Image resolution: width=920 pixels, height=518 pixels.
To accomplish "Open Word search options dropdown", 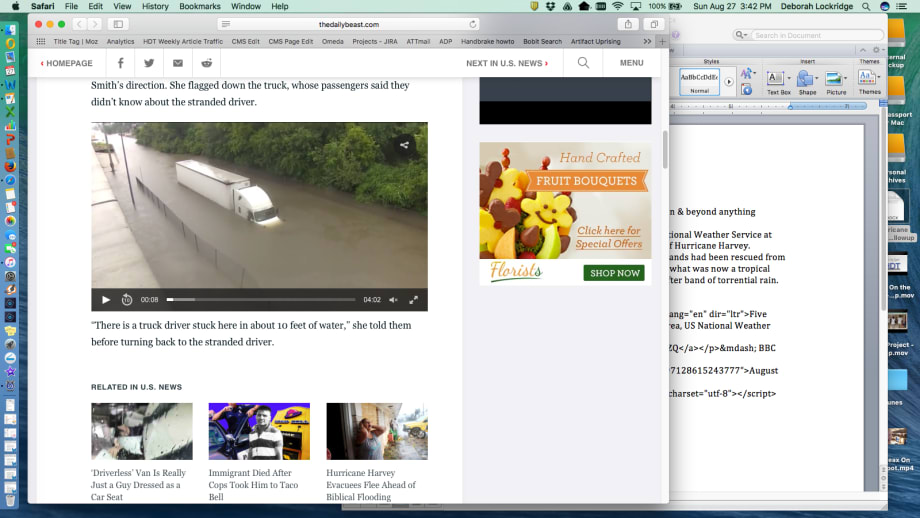I will click(x=741, y=35).
